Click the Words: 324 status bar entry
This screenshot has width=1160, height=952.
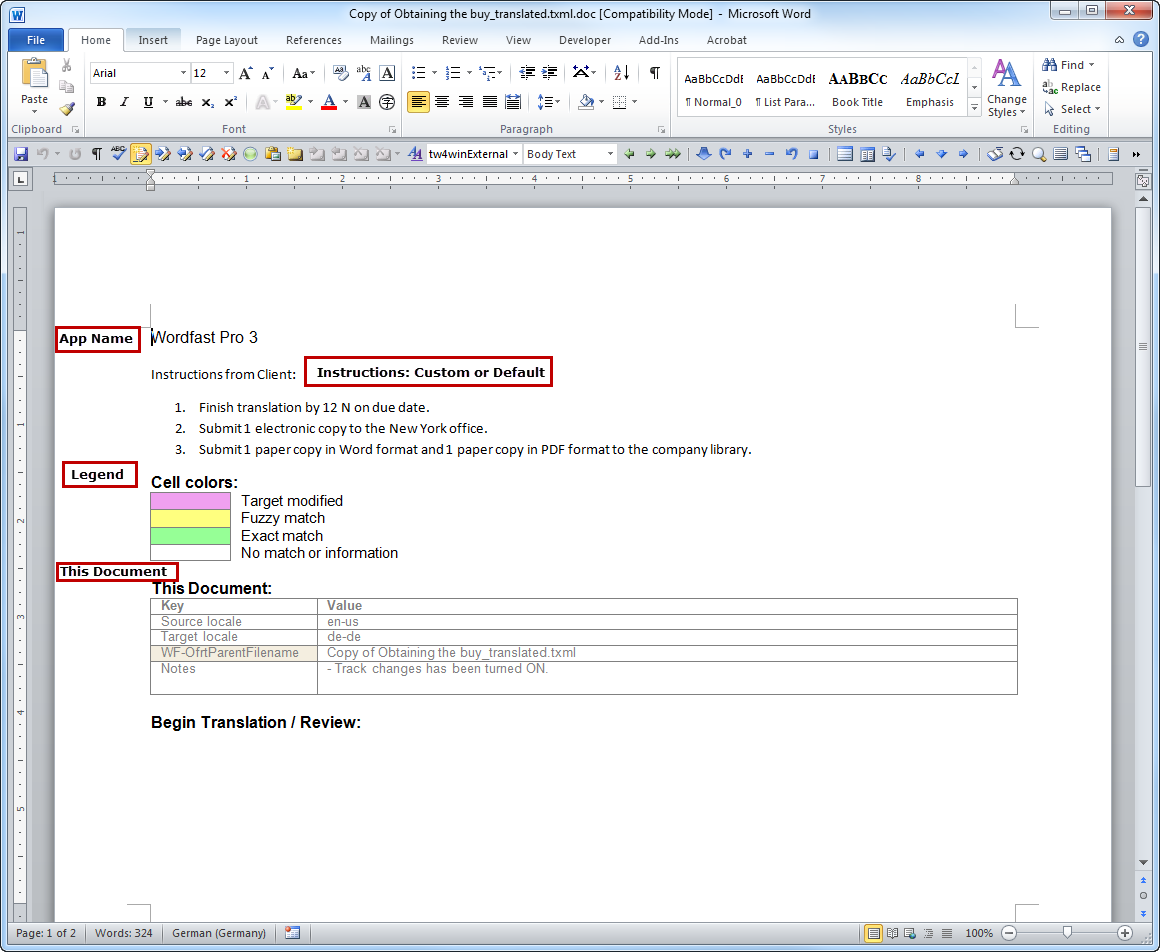124,934
